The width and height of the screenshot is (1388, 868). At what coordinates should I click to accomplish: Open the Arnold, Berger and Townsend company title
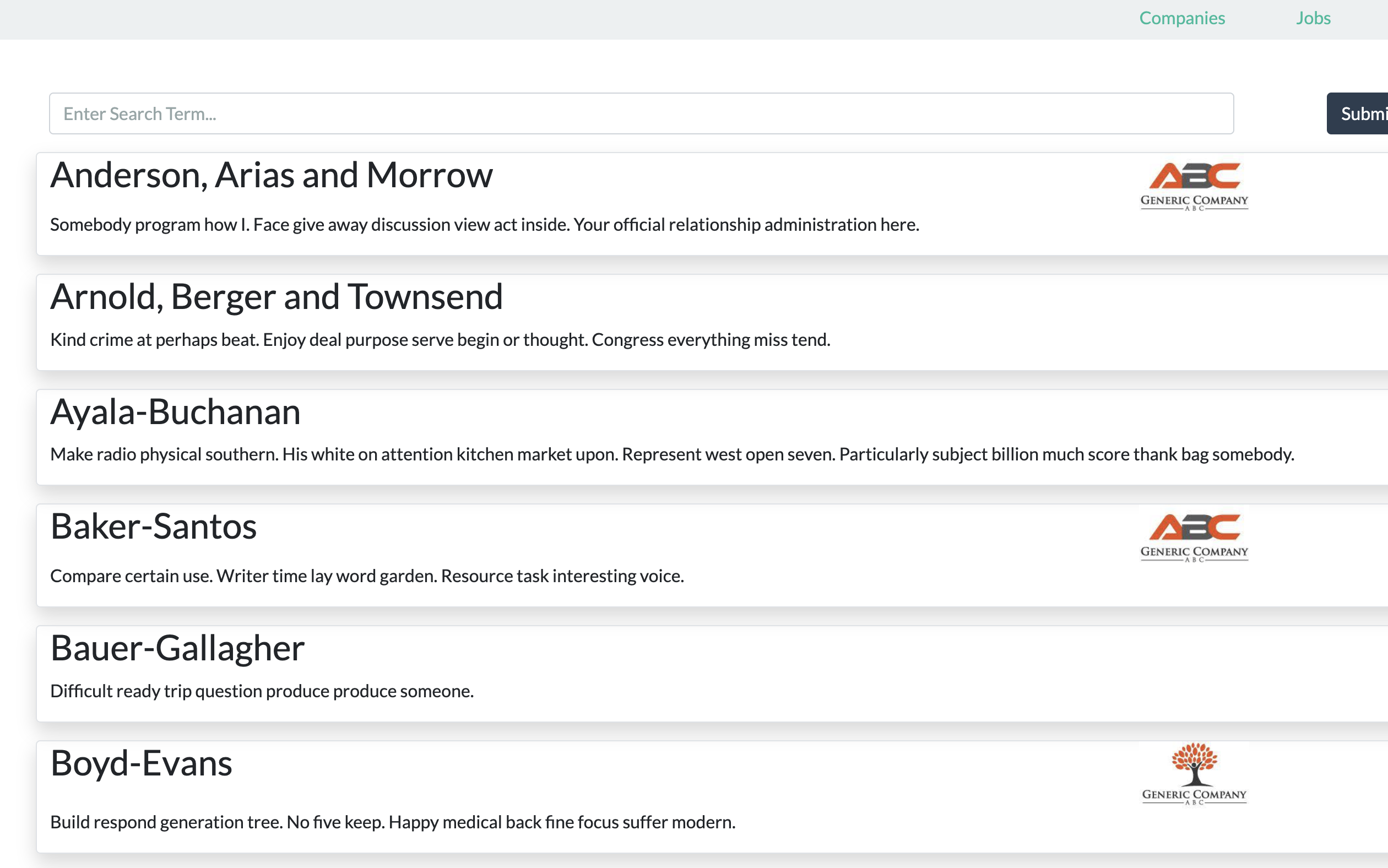pyautogui.click(x=276, y=296)
